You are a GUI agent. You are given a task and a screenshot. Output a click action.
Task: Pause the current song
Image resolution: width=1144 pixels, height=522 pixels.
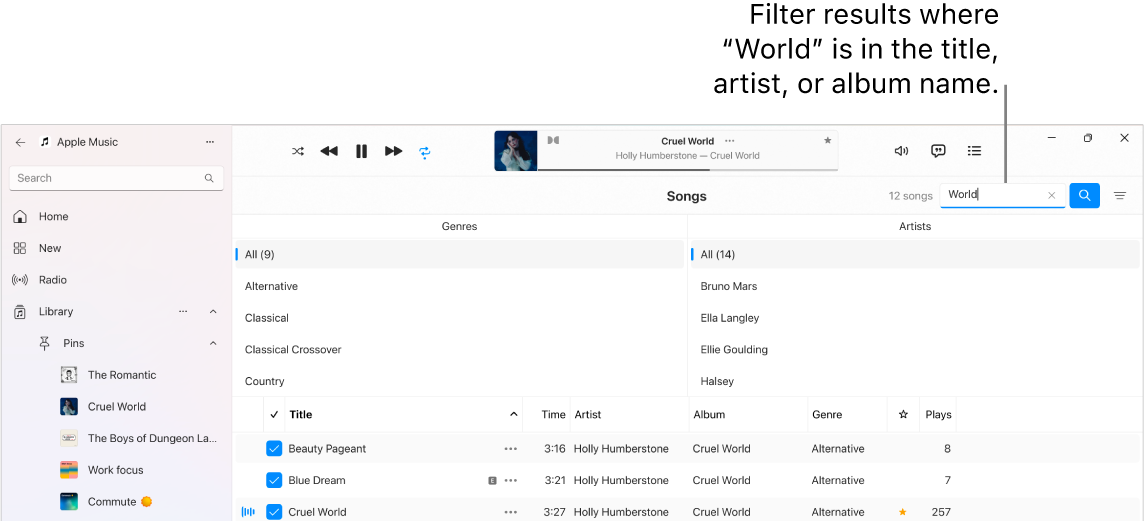pyautogui.click(x=361, y=151)
